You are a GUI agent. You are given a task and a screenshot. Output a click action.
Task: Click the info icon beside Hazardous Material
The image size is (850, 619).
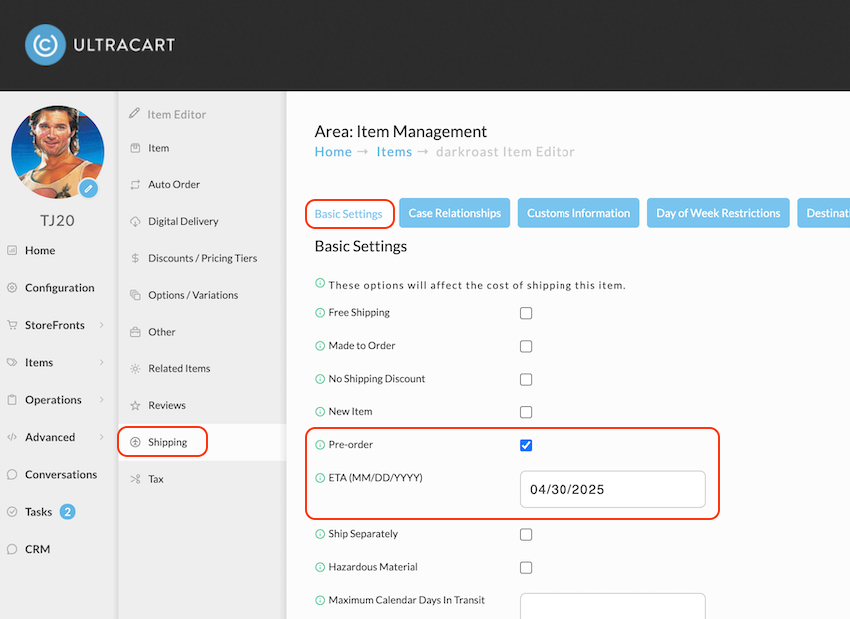320,568
